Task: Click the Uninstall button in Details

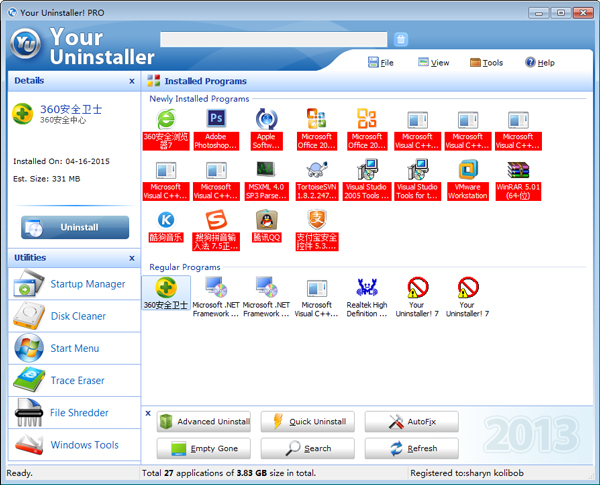Action: tap(75, 227)
